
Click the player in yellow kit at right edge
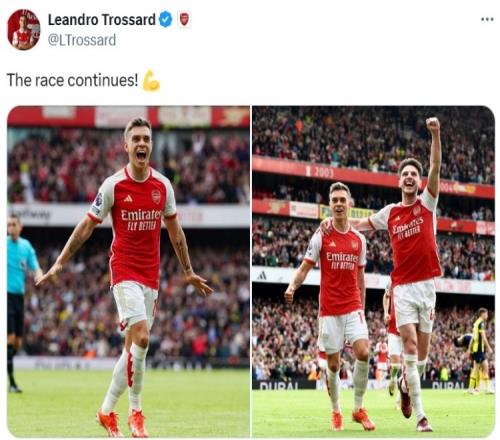pos(478,351)
